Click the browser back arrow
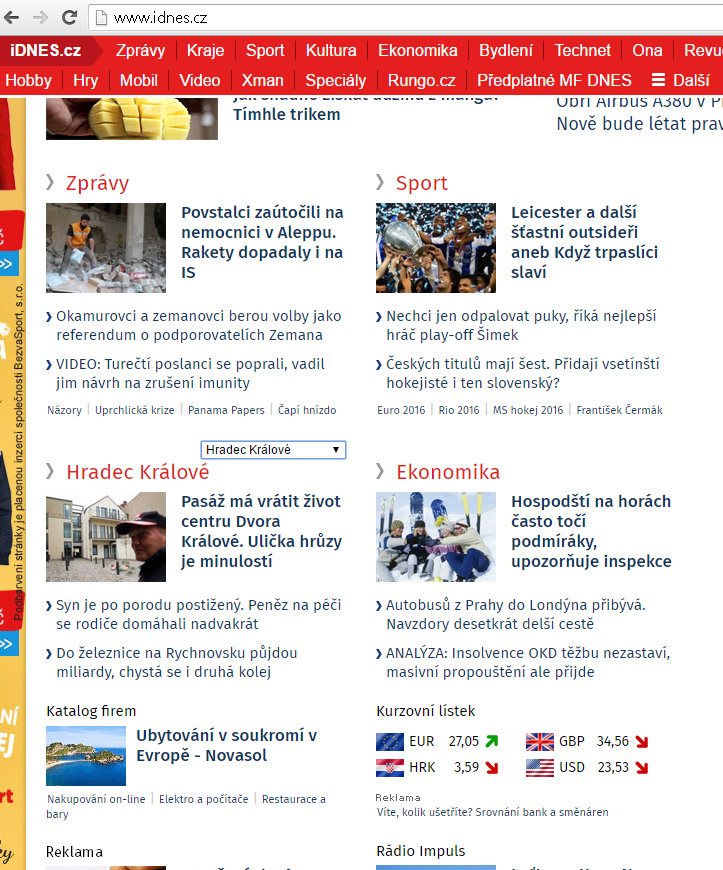Screen dimensions: 723x870 [x=12, y=18]
